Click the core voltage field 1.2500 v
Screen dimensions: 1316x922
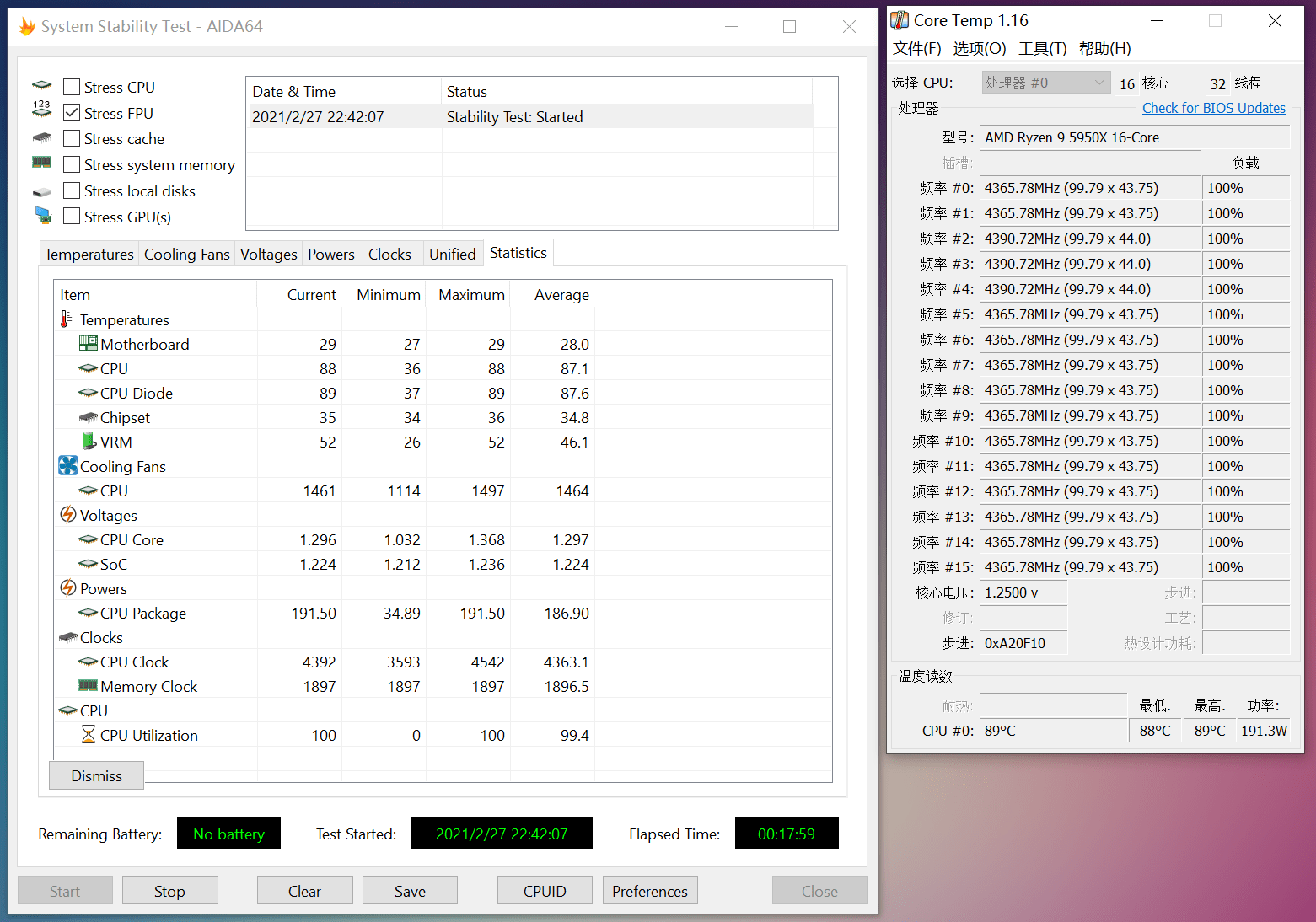tap(1023, 592)
